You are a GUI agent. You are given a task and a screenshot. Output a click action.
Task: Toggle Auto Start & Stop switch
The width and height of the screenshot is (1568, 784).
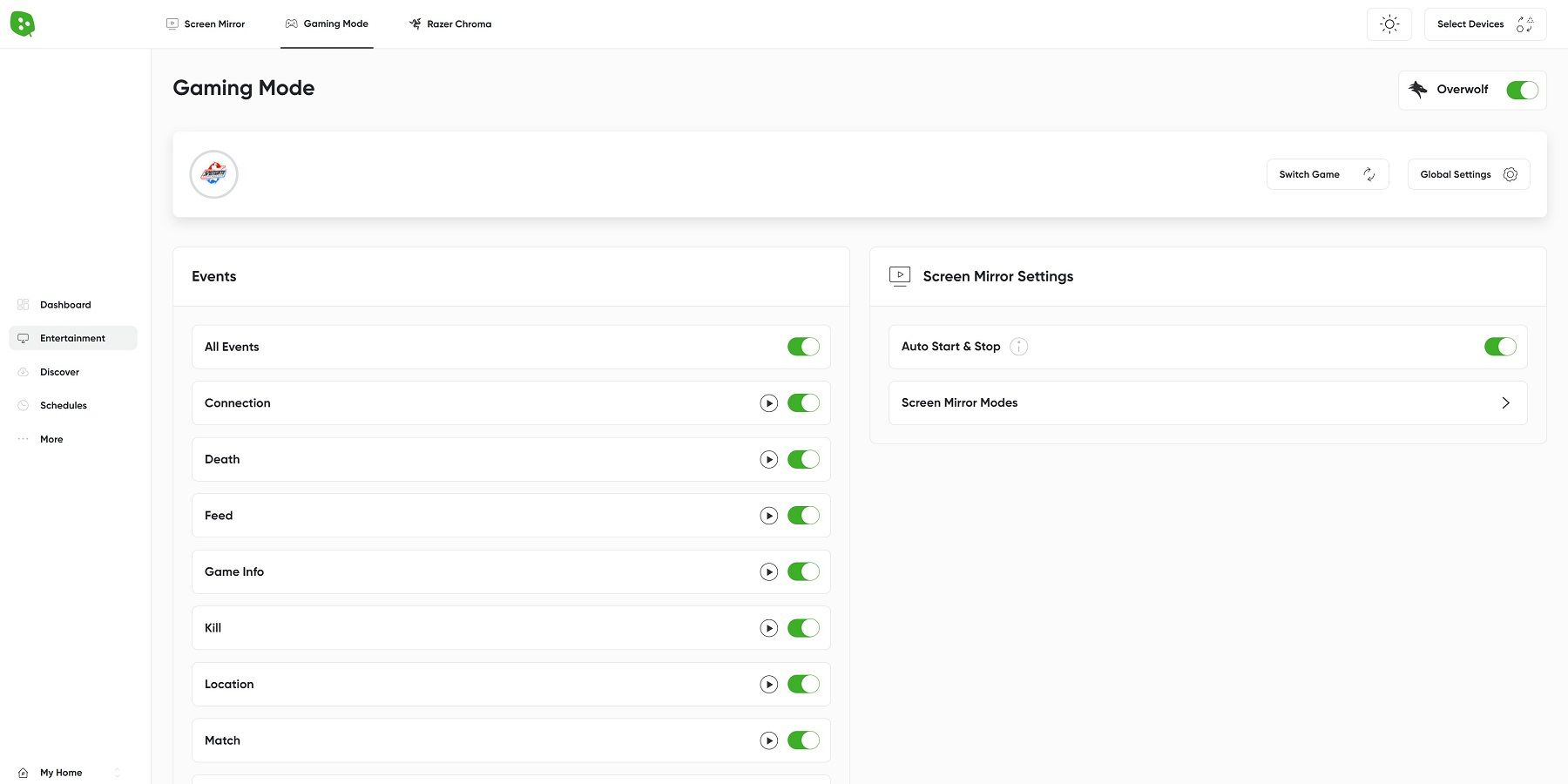coord(1500,347)
